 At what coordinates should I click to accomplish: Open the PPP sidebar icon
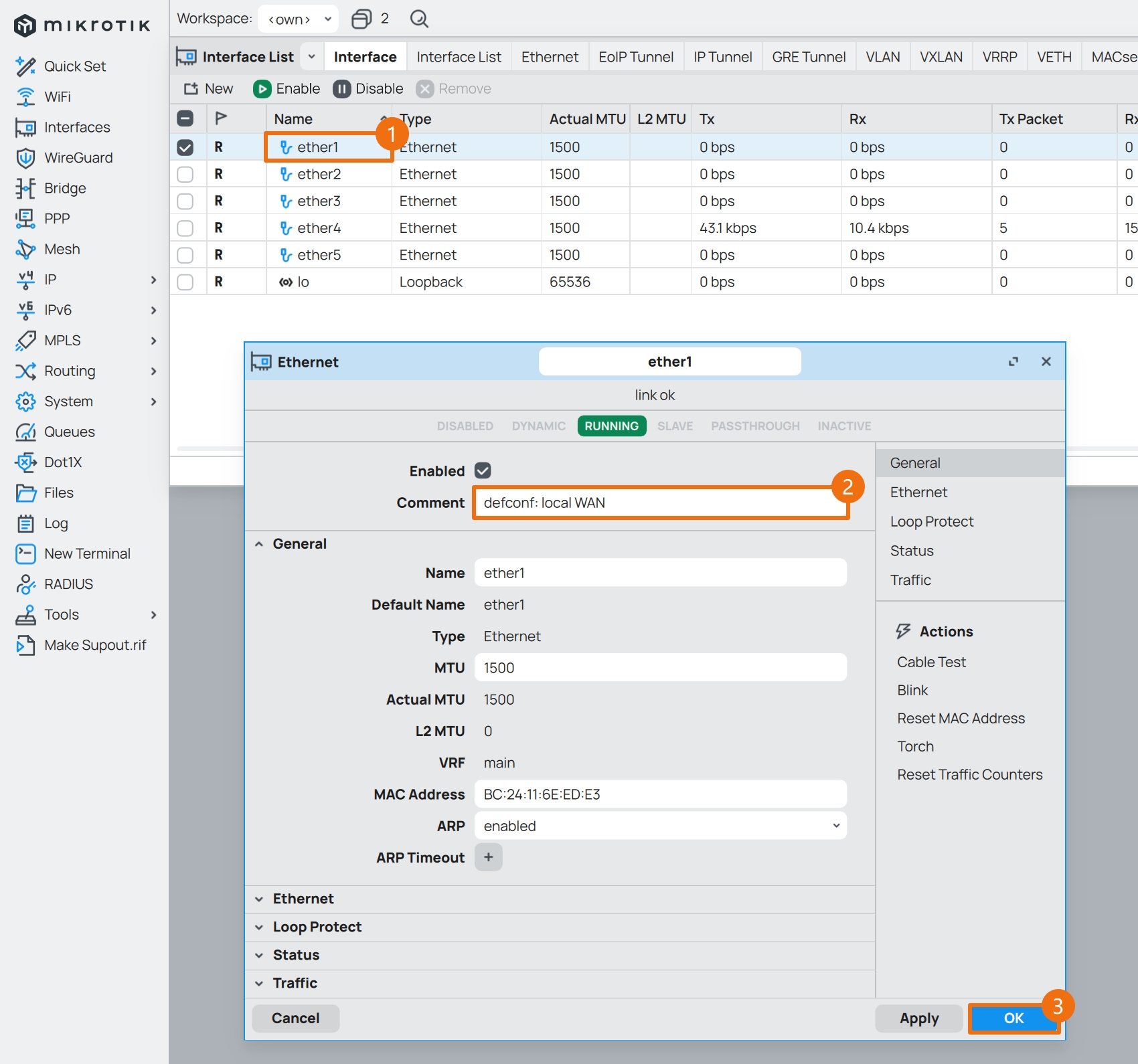[x=25, y=219]
